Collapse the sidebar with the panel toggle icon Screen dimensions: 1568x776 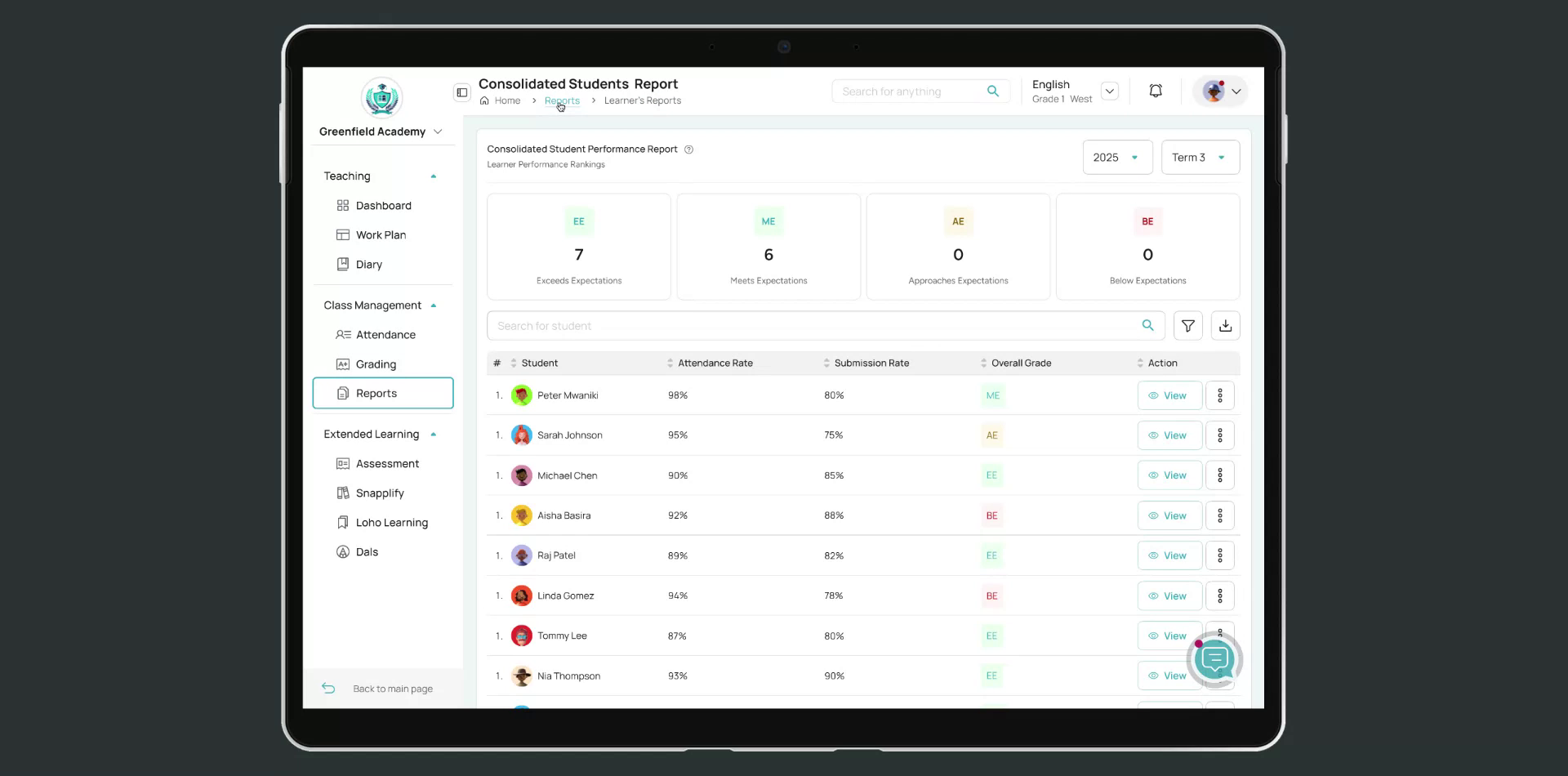(461, 92)
